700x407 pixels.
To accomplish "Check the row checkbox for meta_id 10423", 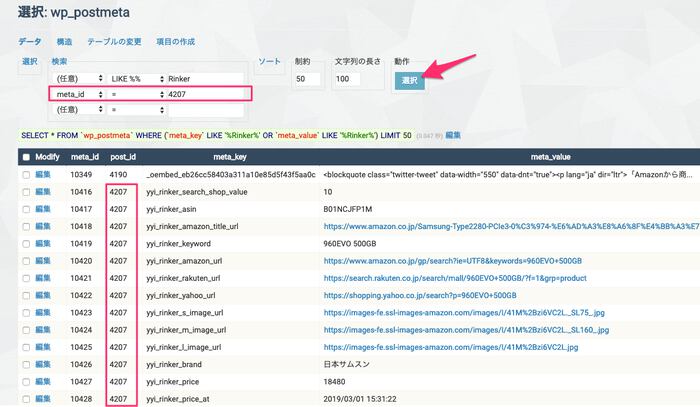I will coord(26,313).
